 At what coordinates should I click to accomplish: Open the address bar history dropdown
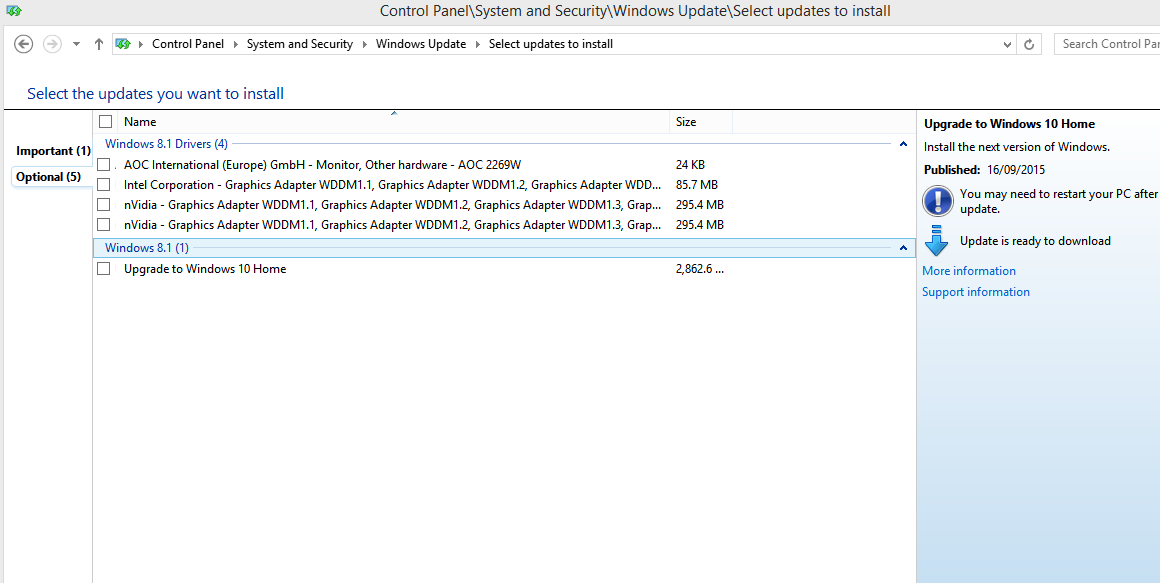[x=1007, y=44]
